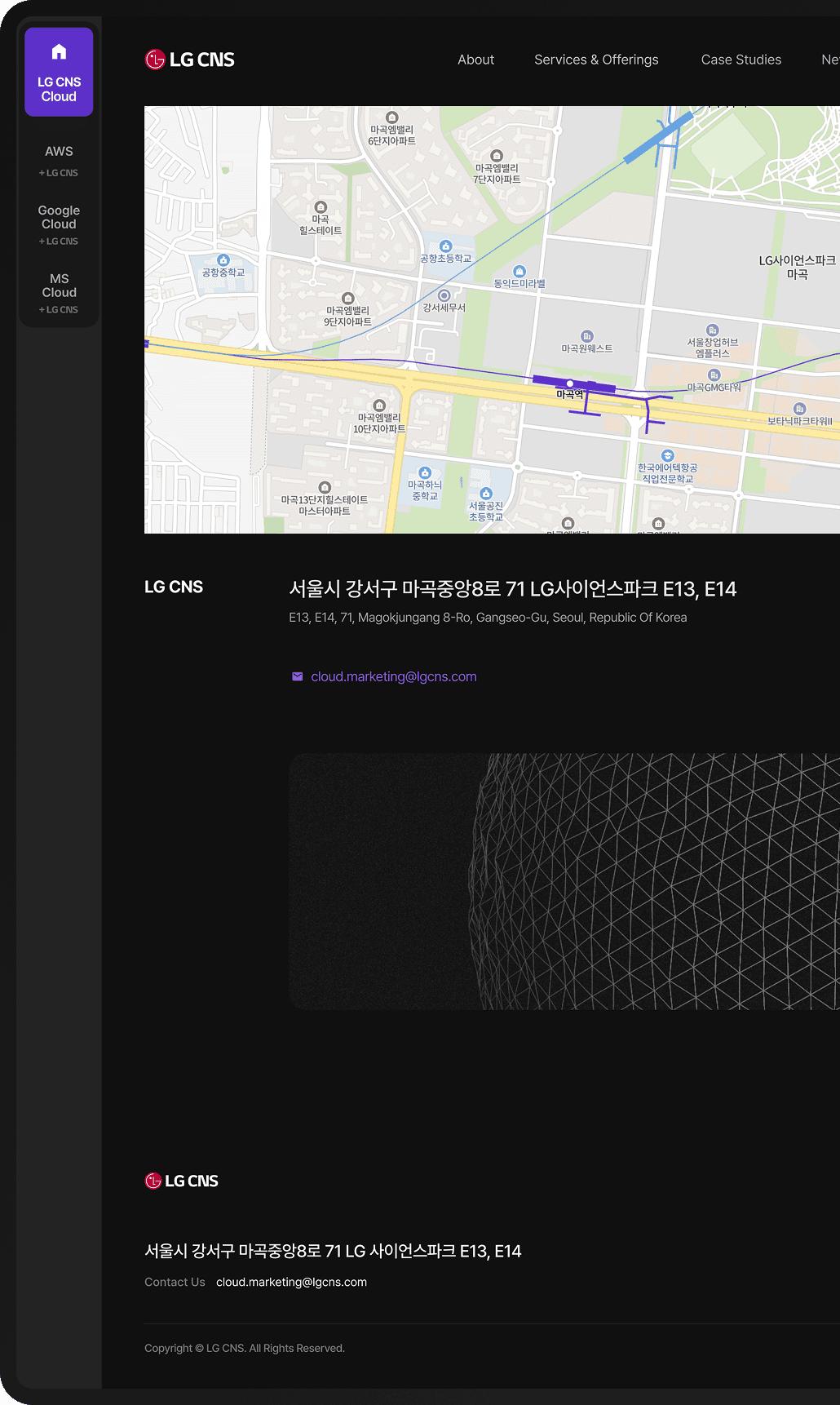Open Case Studies menu item
Viewport: 840px width, 1405px height.
tap(741, 60)
